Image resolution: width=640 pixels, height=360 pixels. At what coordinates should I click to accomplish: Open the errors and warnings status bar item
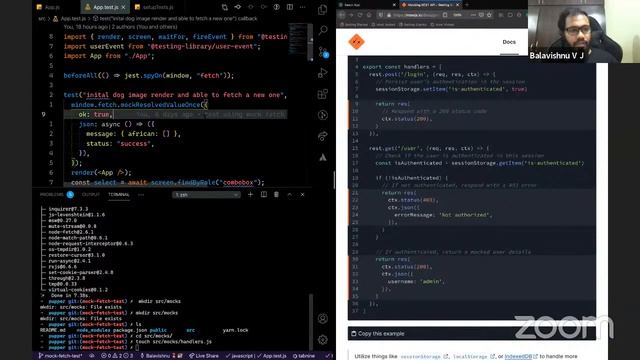coord(117,356)
